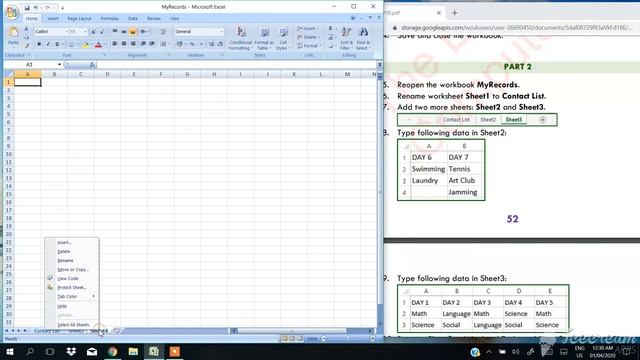Click the insert function fx icon
This screenshot has width=640, height=360.
[92, 64]
